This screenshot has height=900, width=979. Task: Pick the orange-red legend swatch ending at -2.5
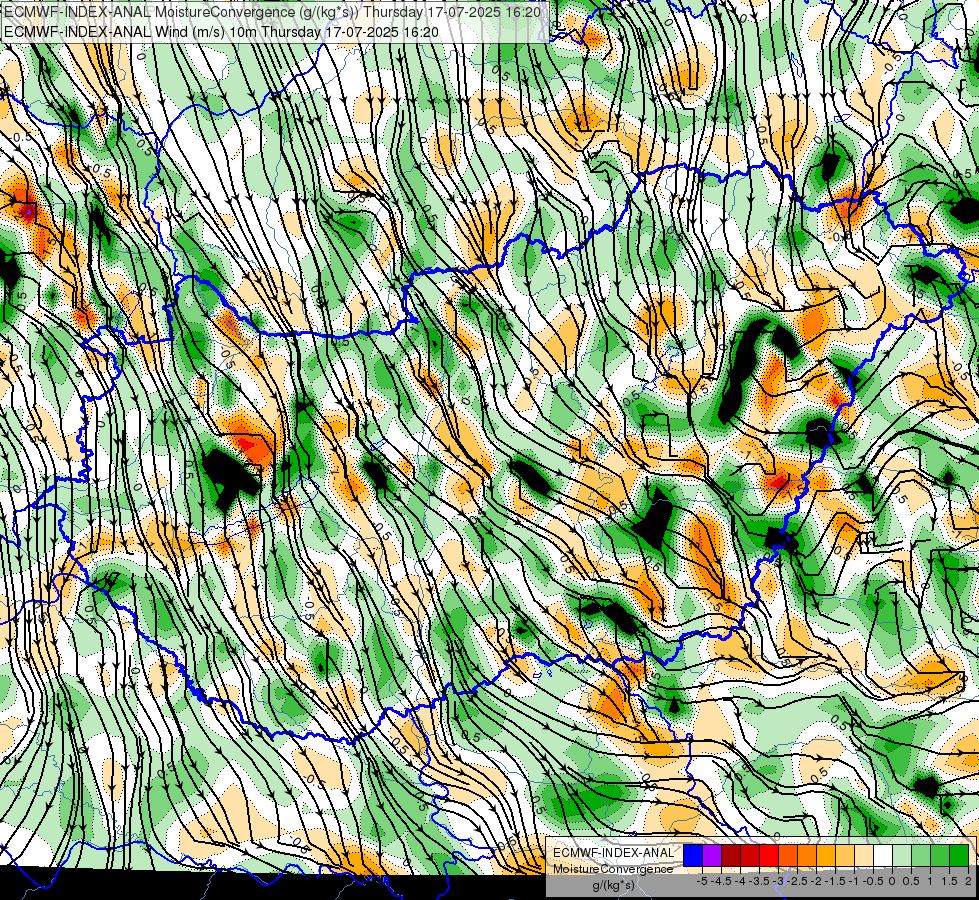click(x=788, y=855)
